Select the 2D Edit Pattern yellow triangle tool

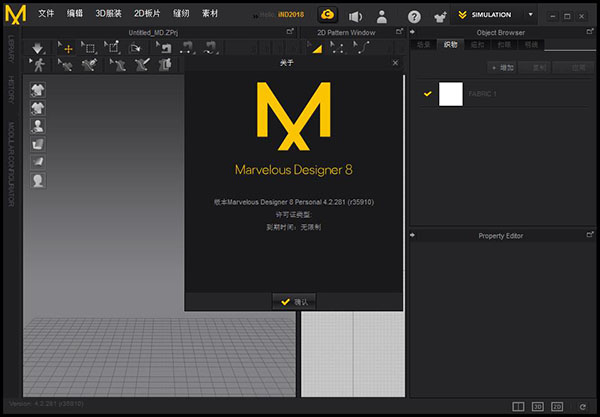click(x=315, y=47)
